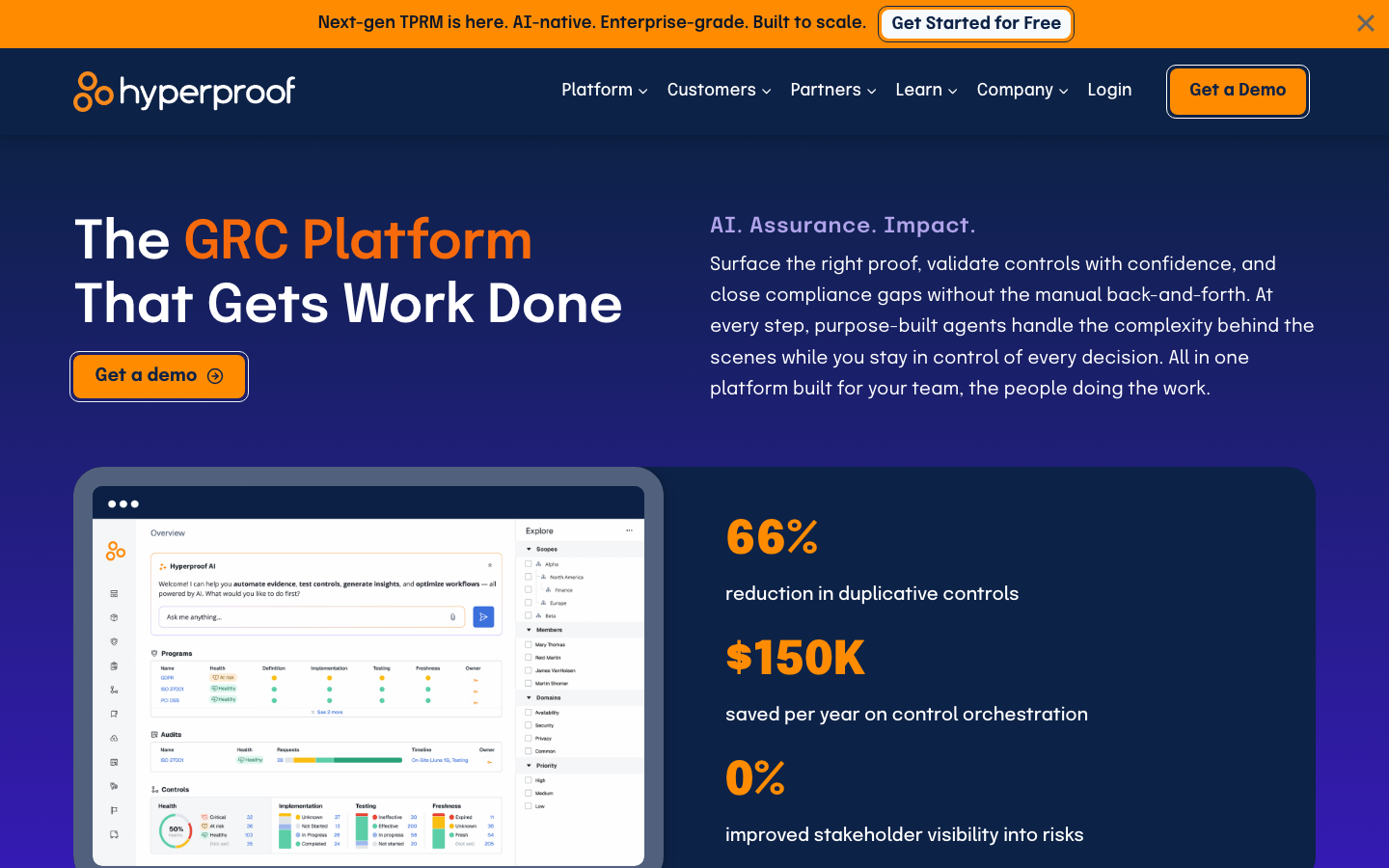This screenshot has width=1389, height=868.
Task: Click the icon next to Controls heading
Action: [x=154, y=789]
